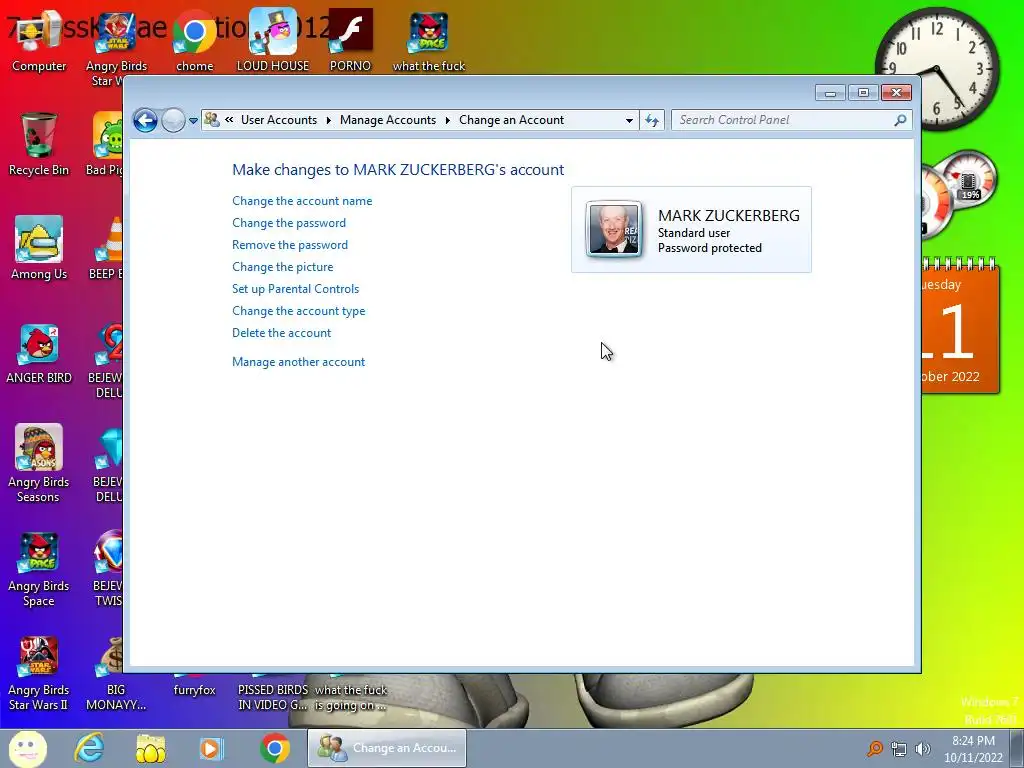The height and width of the screenshot is (768, 1024).
Task: Select LOUD HOUSE desktop icon
Action: click(273, 40)
